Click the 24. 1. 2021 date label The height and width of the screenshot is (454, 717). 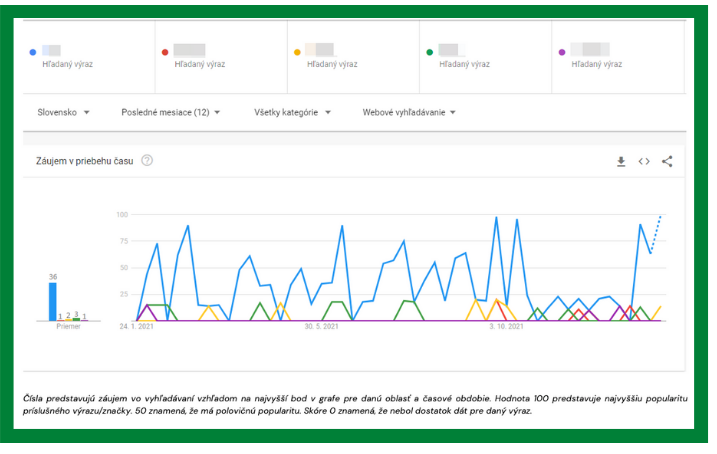pos(137,326)
